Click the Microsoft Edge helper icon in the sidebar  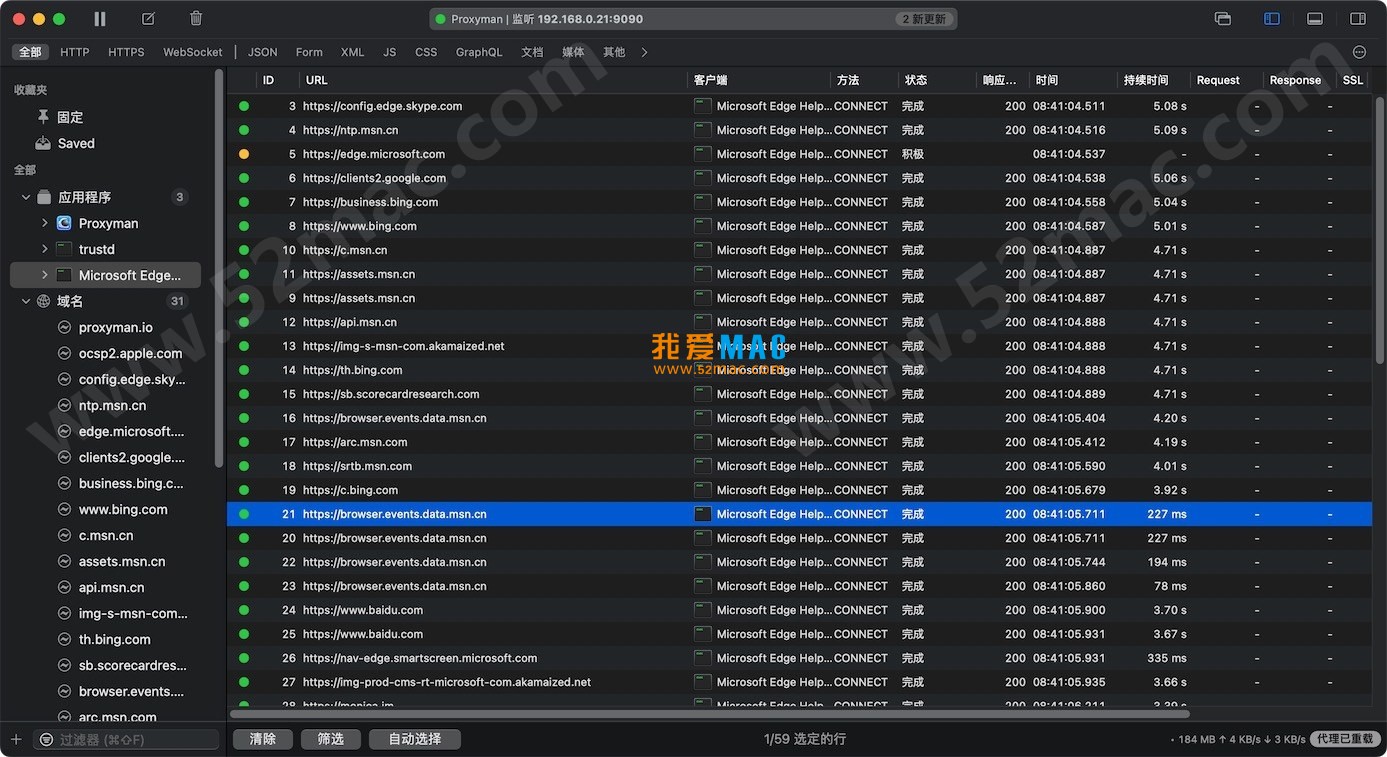(64, 275)
